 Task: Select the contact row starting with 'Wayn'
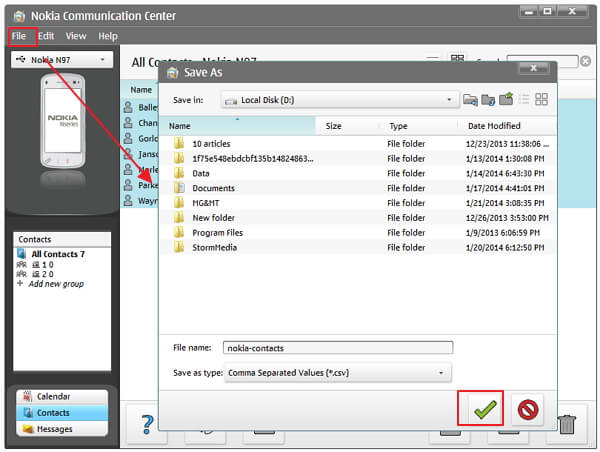[140, 201]
